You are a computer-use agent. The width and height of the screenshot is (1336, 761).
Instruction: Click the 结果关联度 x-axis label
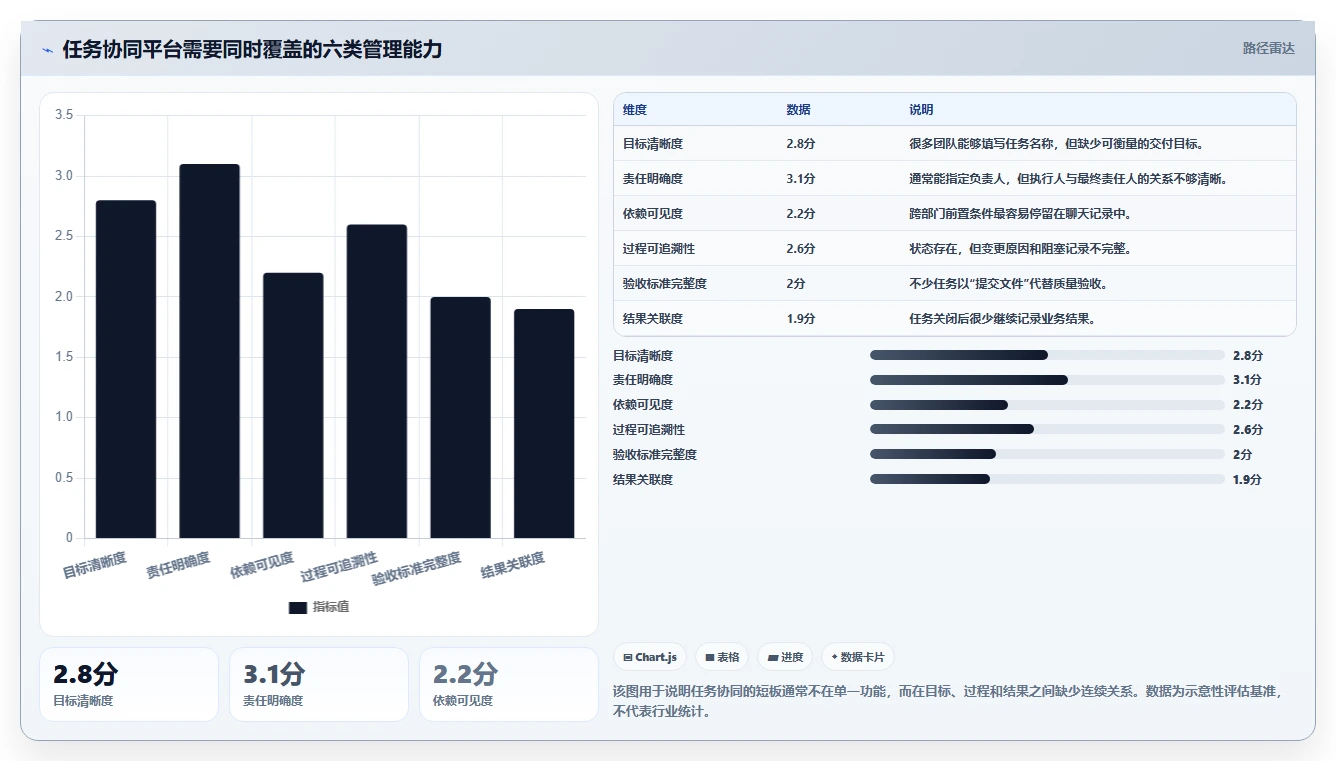click(513, 565)
